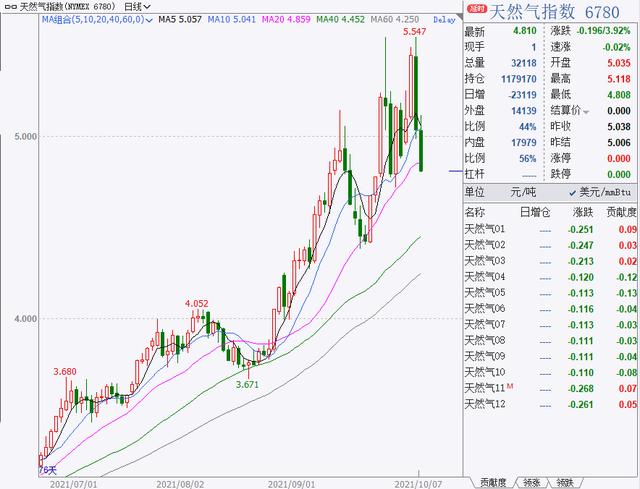This screenshot has height=489, width=640.
Task: Select the 天然气07 contract row
Action: pyautogui.click(x=551, y=325)
